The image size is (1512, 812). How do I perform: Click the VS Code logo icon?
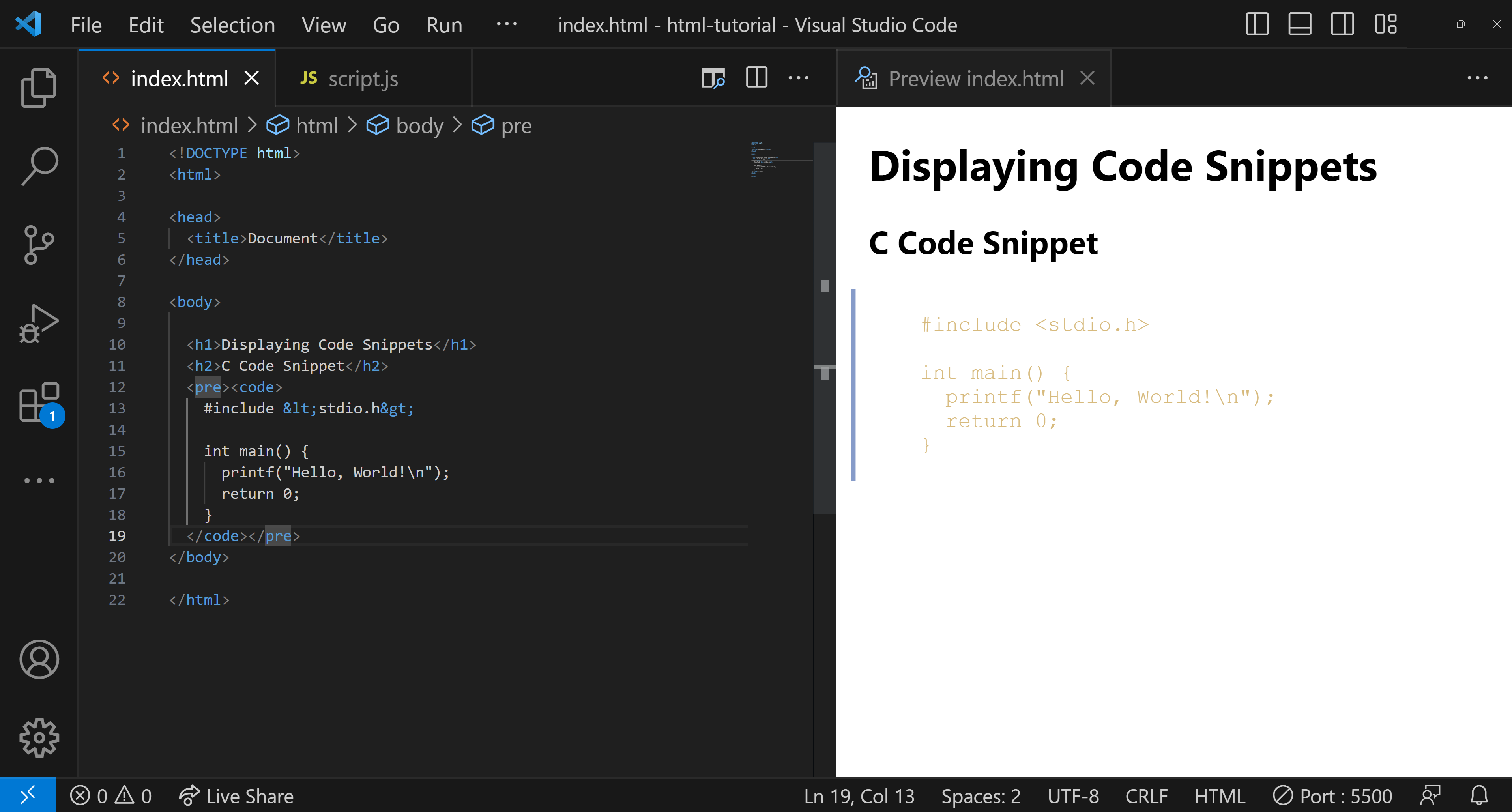point(28,24)
